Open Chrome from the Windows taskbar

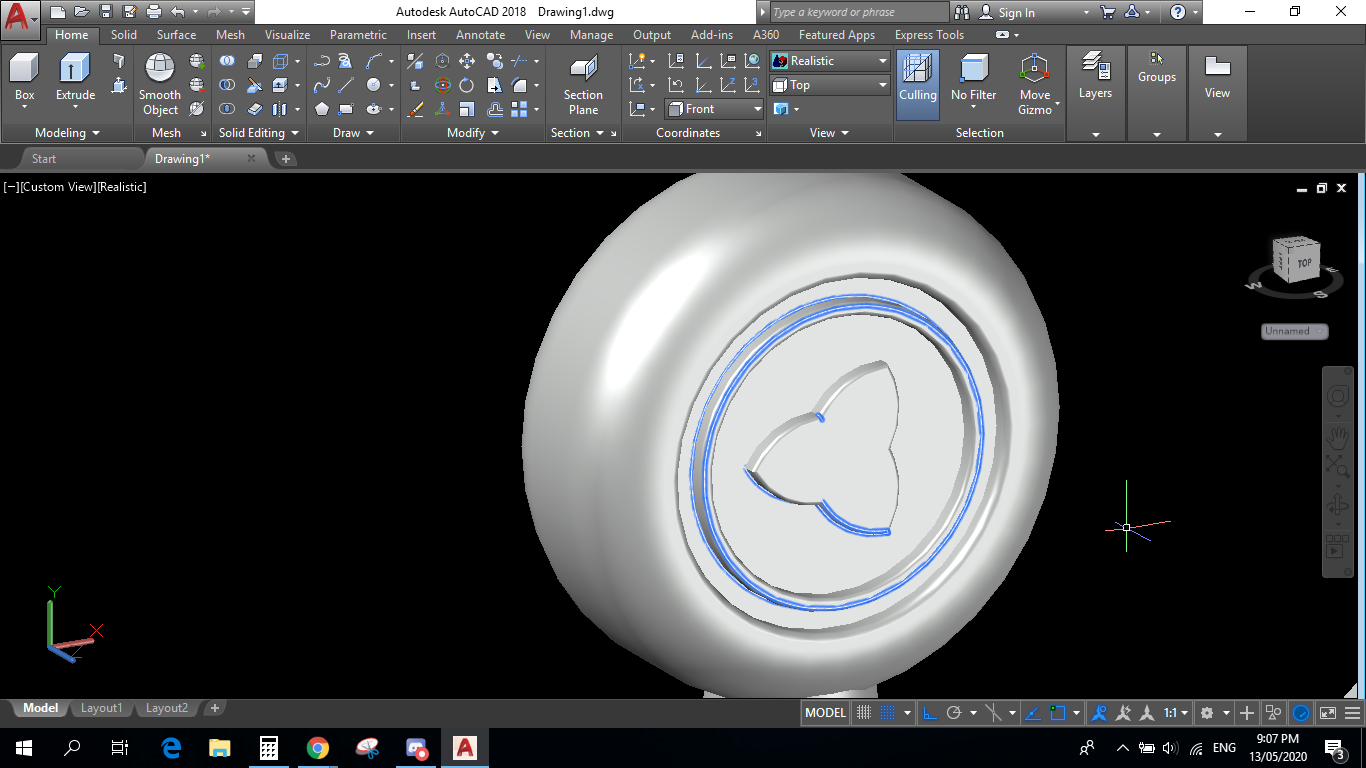point(318,747)
